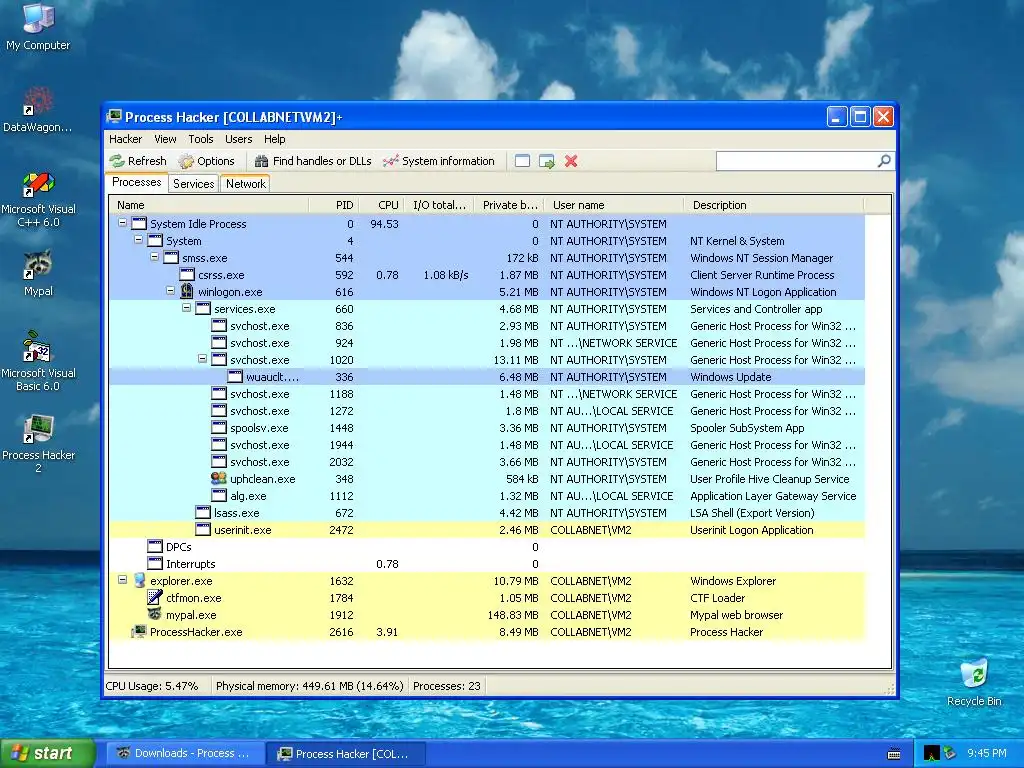Screen dimensions: 1024x768
Task: Sort by Private bytes column header
Action: (509, 205)
